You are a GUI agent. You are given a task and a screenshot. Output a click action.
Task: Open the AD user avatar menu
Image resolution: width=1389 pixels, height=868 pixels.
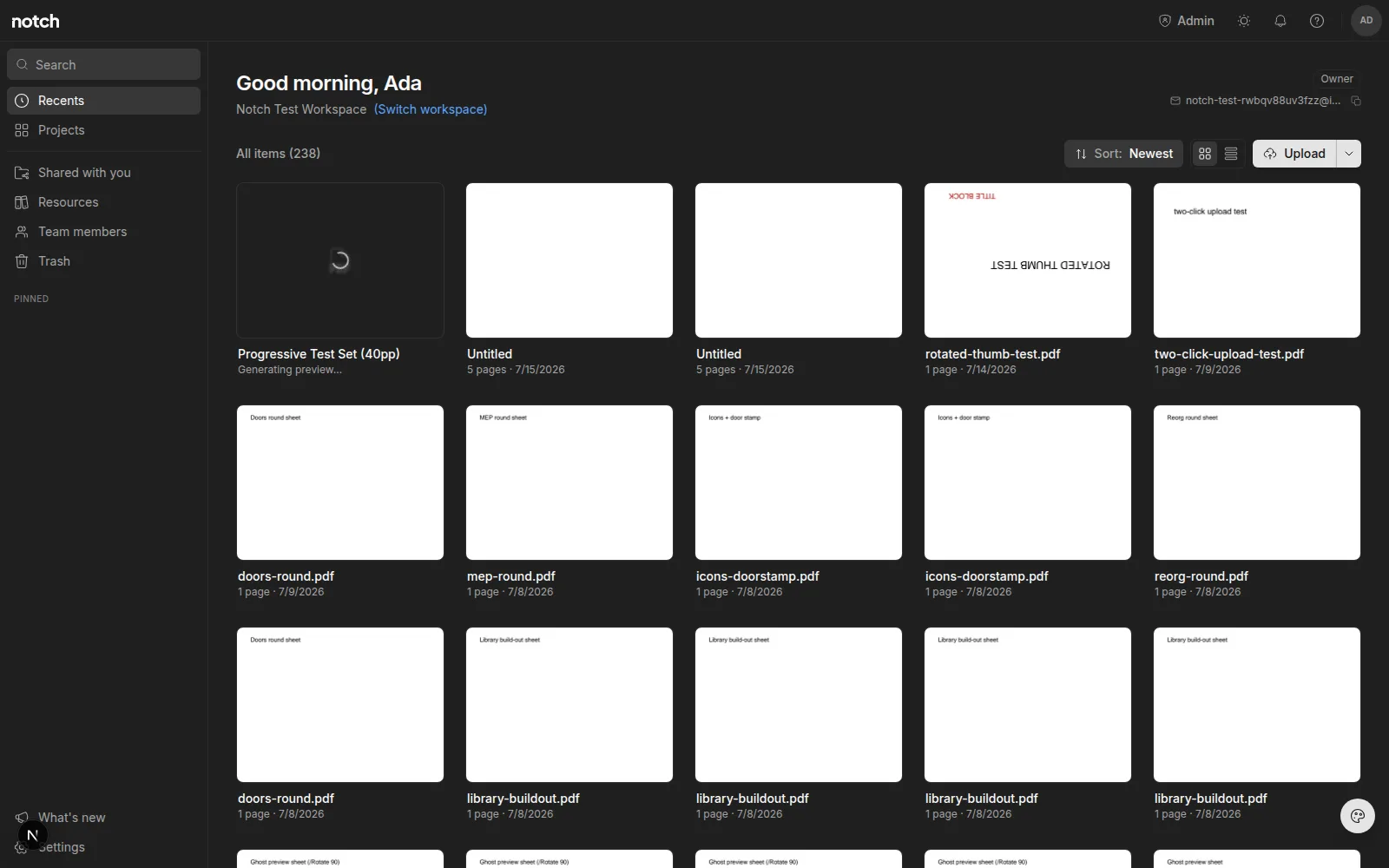tap(1366, 21)
